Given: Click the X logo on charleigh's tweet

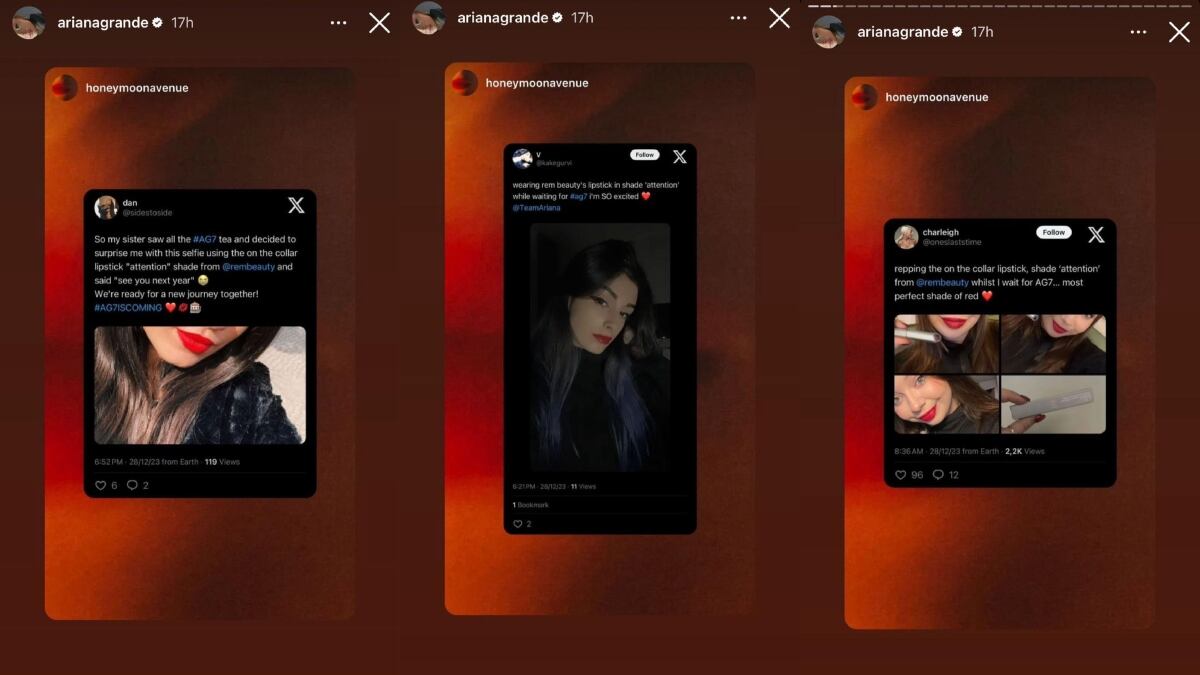Looking at the screenshot, I should 1096,234.
